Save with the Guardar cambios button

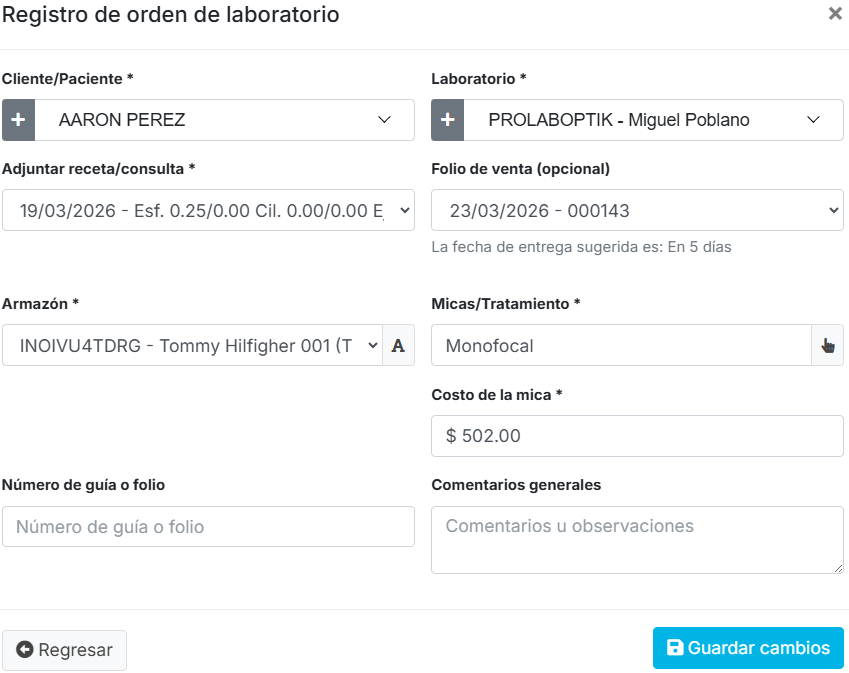point(748,648)
